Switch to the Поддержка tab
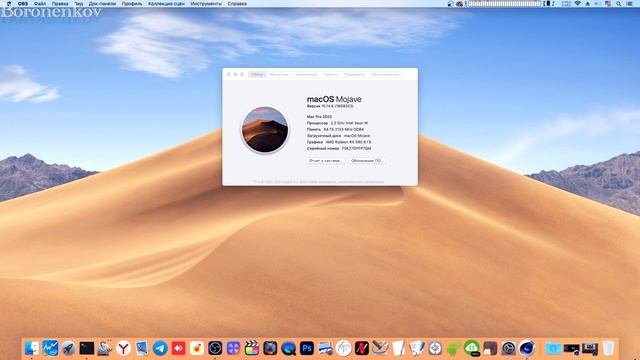 354,74
